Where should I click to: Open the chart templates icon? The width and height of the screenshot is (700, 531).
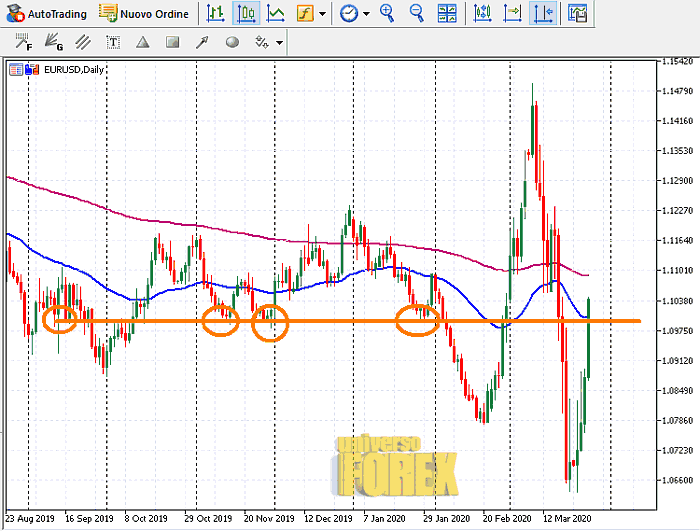coord(577,14)
